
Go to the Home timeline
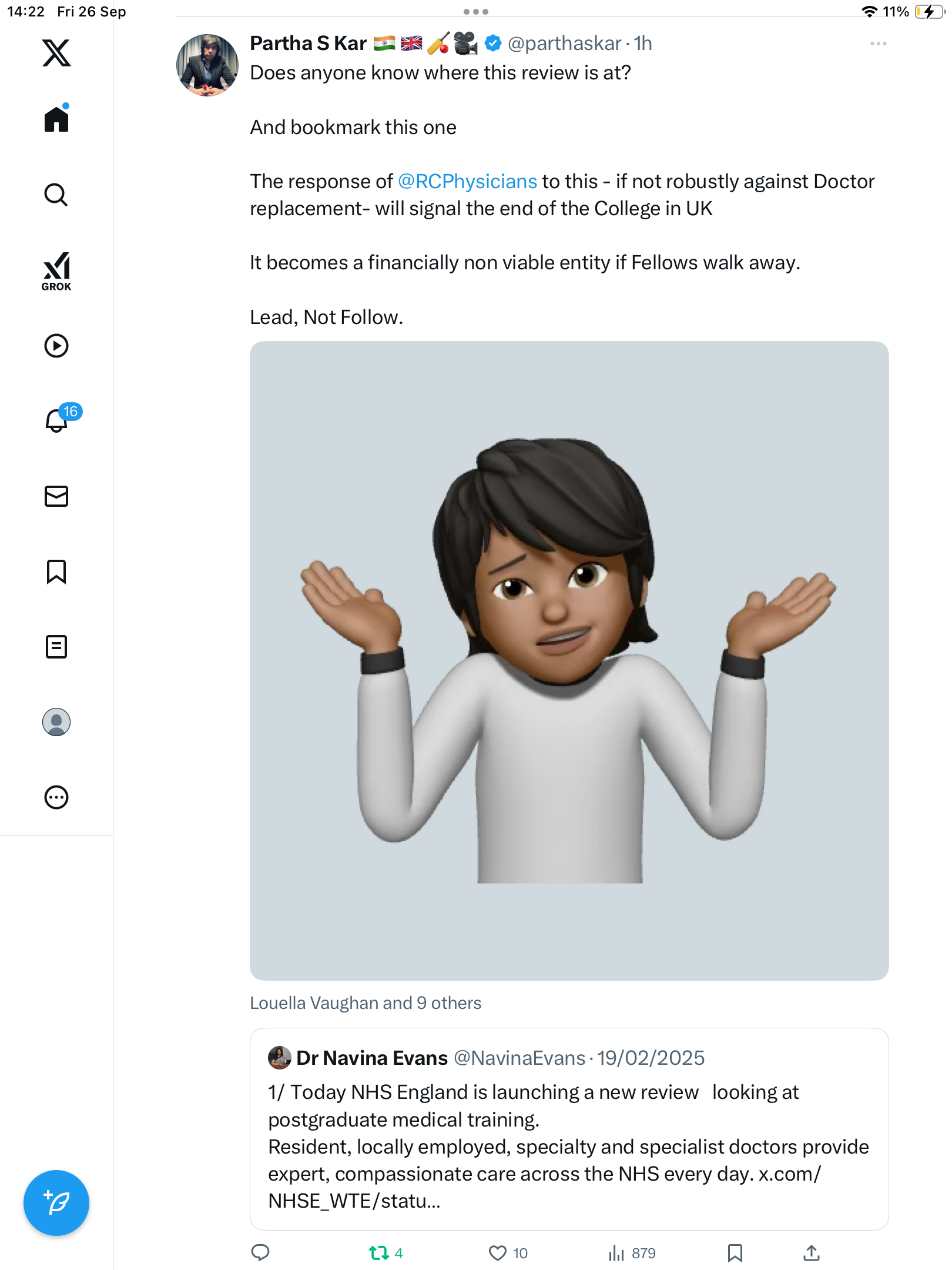pos(56,119)
